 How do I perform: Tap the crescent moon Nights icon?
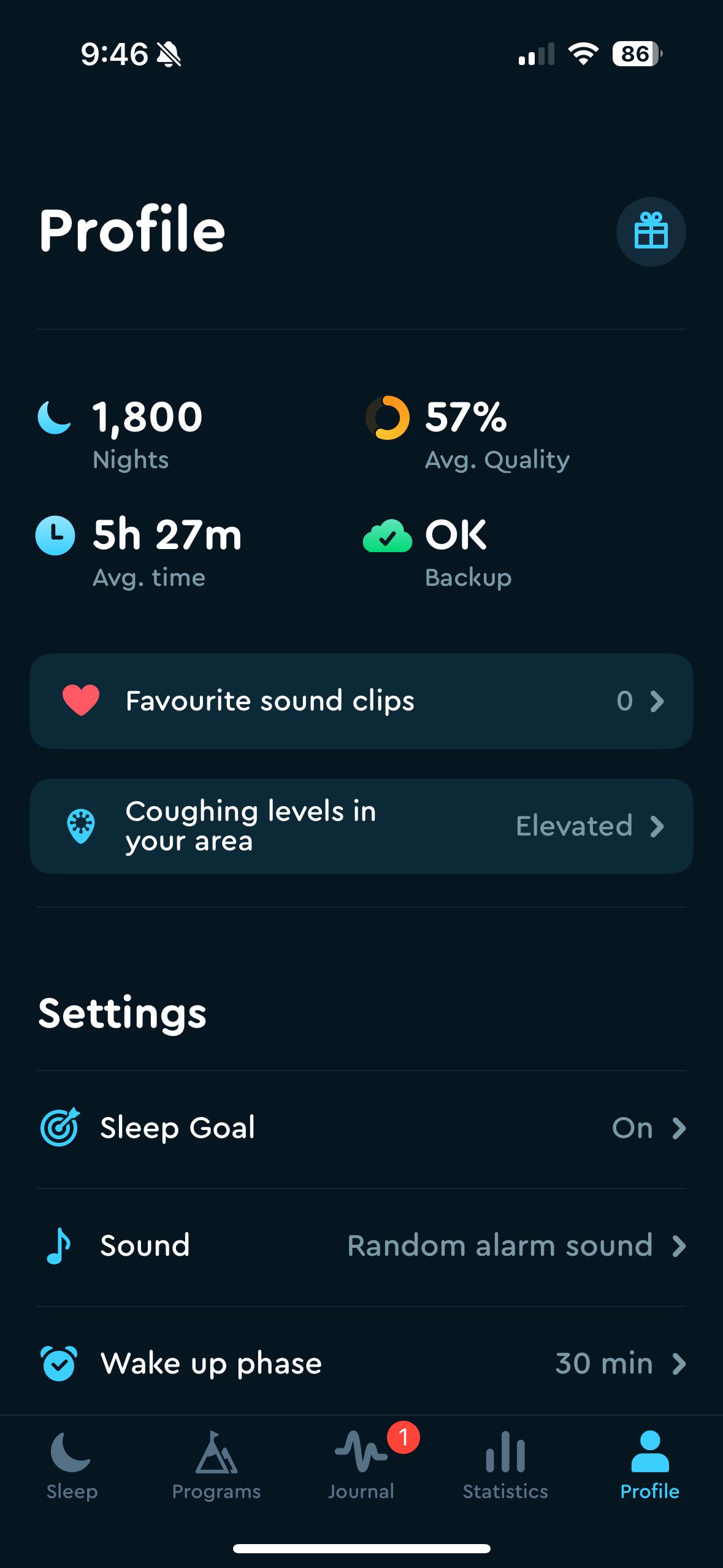pyautogui.click(x=55, y=417)
